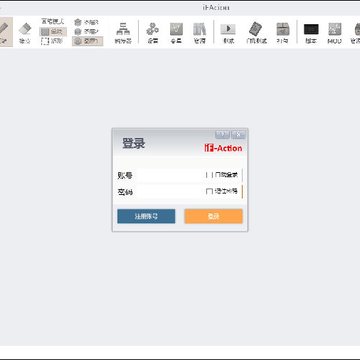
Task: Open the MOD toolbar icon
Action: pyautogui.click(x=334, y=33)
